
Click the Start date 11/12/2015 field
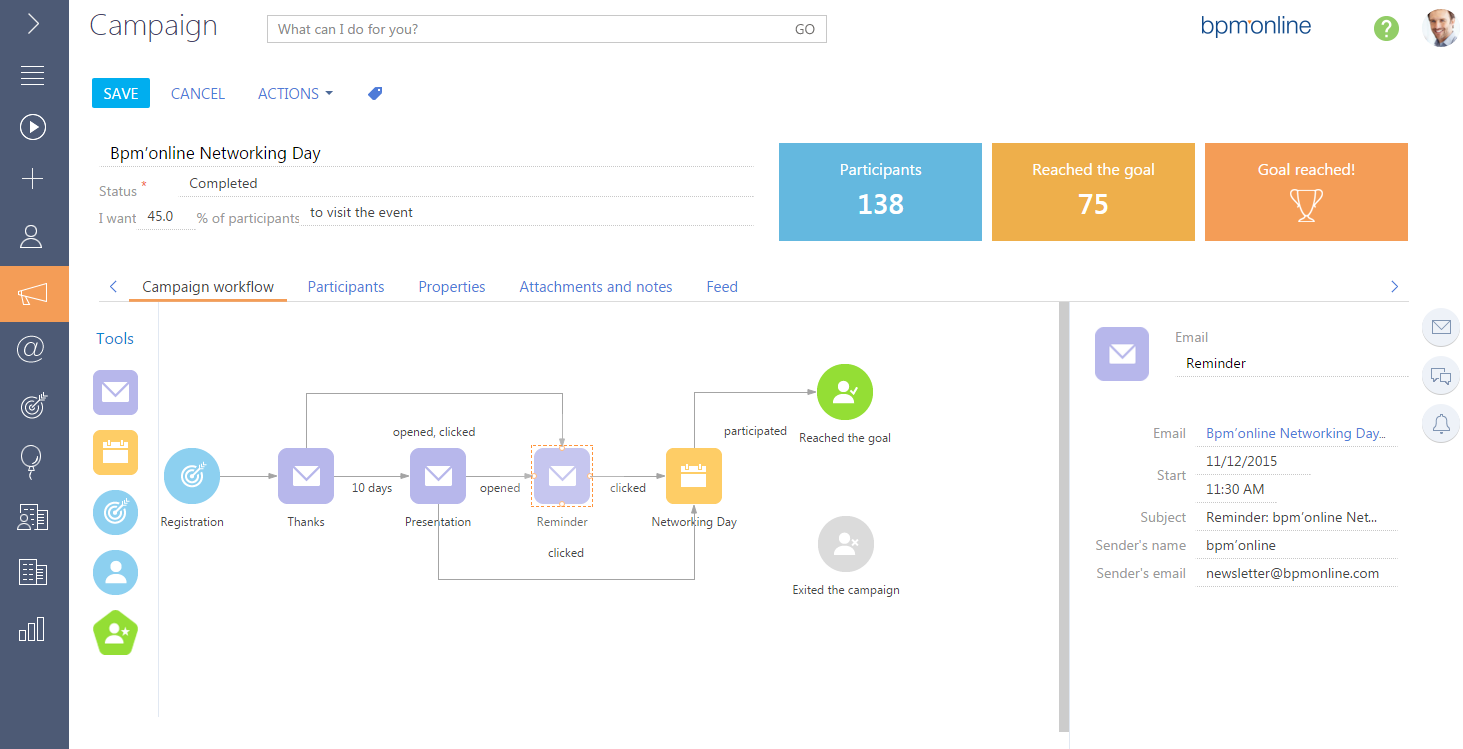point(1252,462)
